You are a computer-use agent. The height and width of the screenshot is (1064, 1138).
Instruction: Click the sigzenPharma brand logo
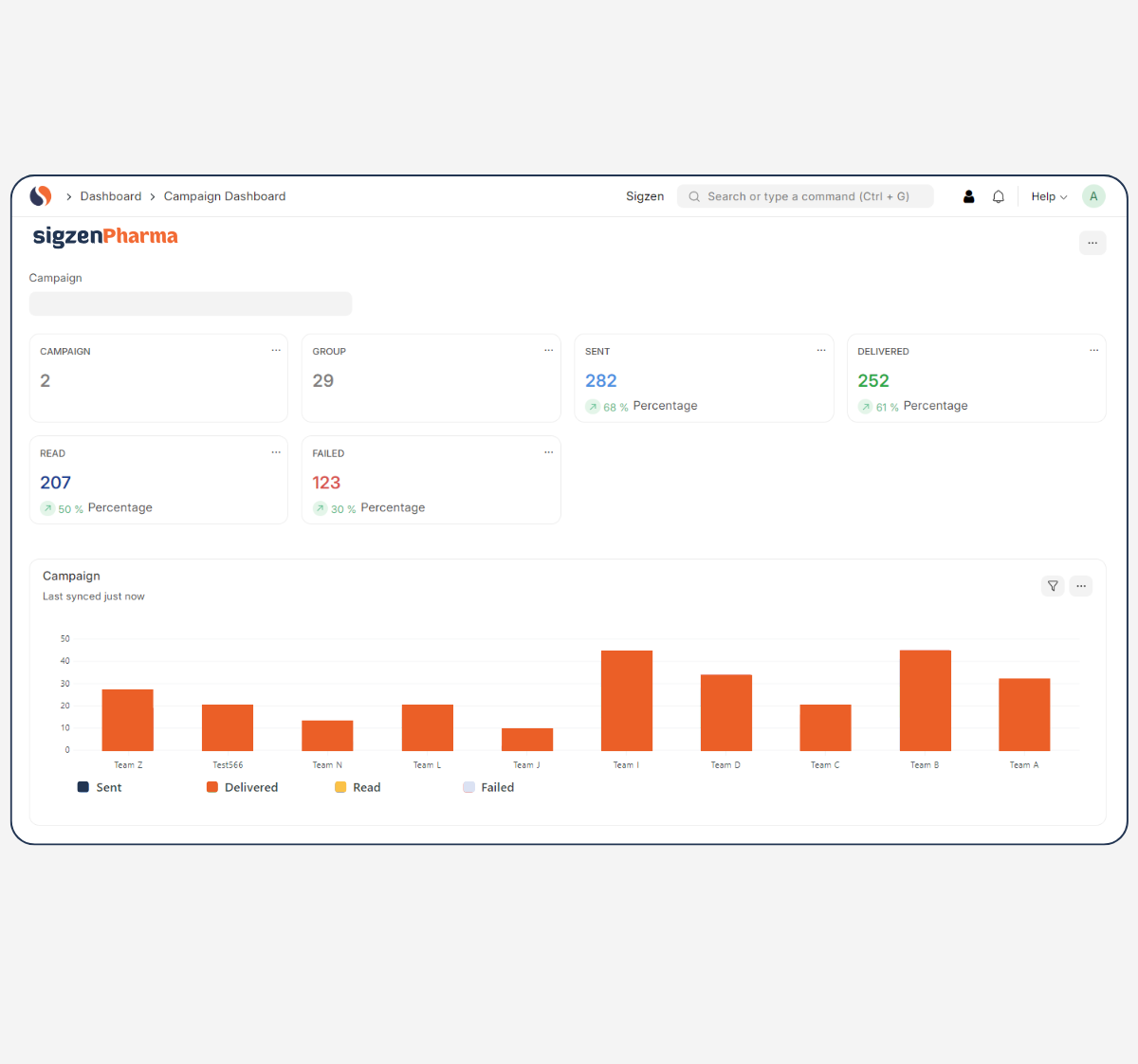point(105,236)
